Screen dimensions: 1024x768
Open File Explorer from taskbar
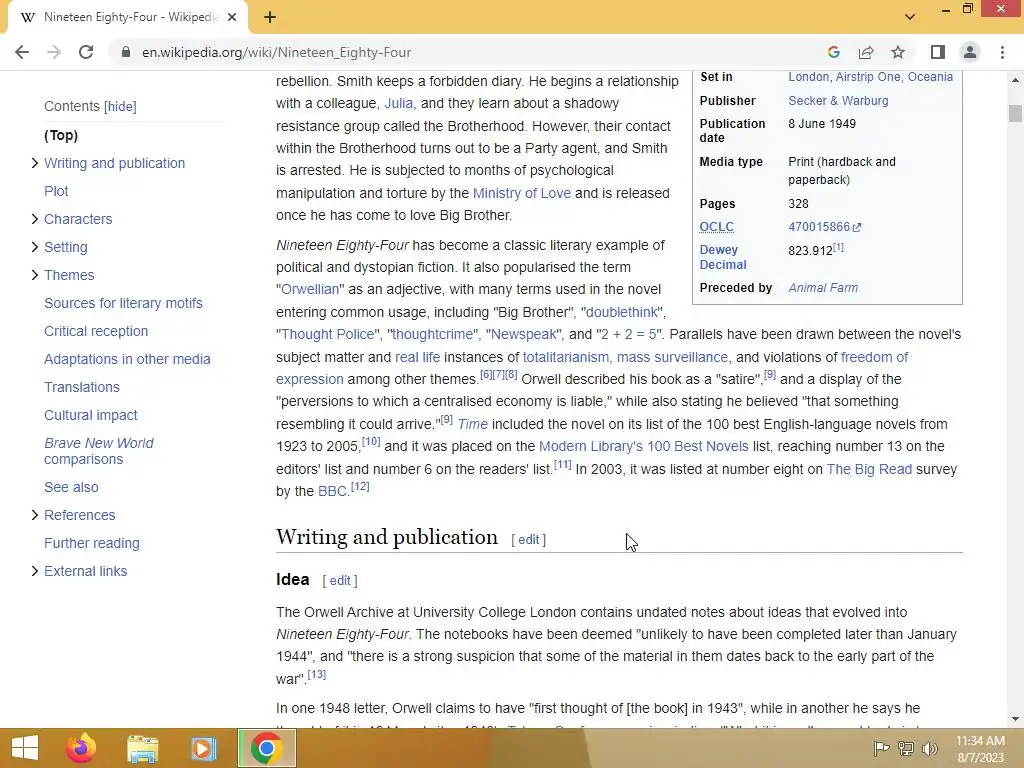(x=142, y=748)
